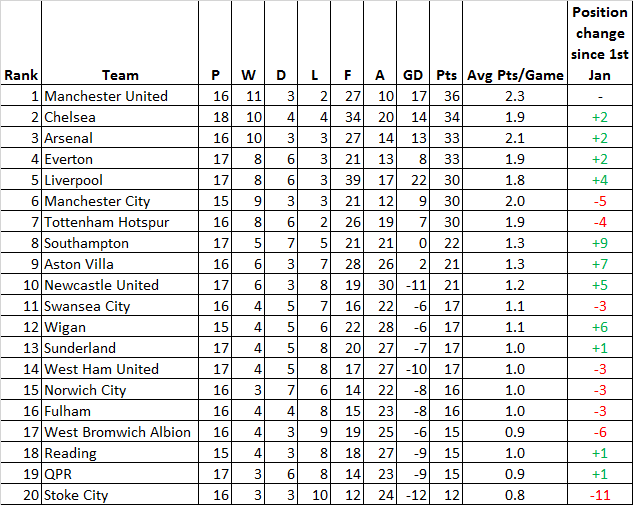Select Aston Villa's +7 position change

point(599,264)
